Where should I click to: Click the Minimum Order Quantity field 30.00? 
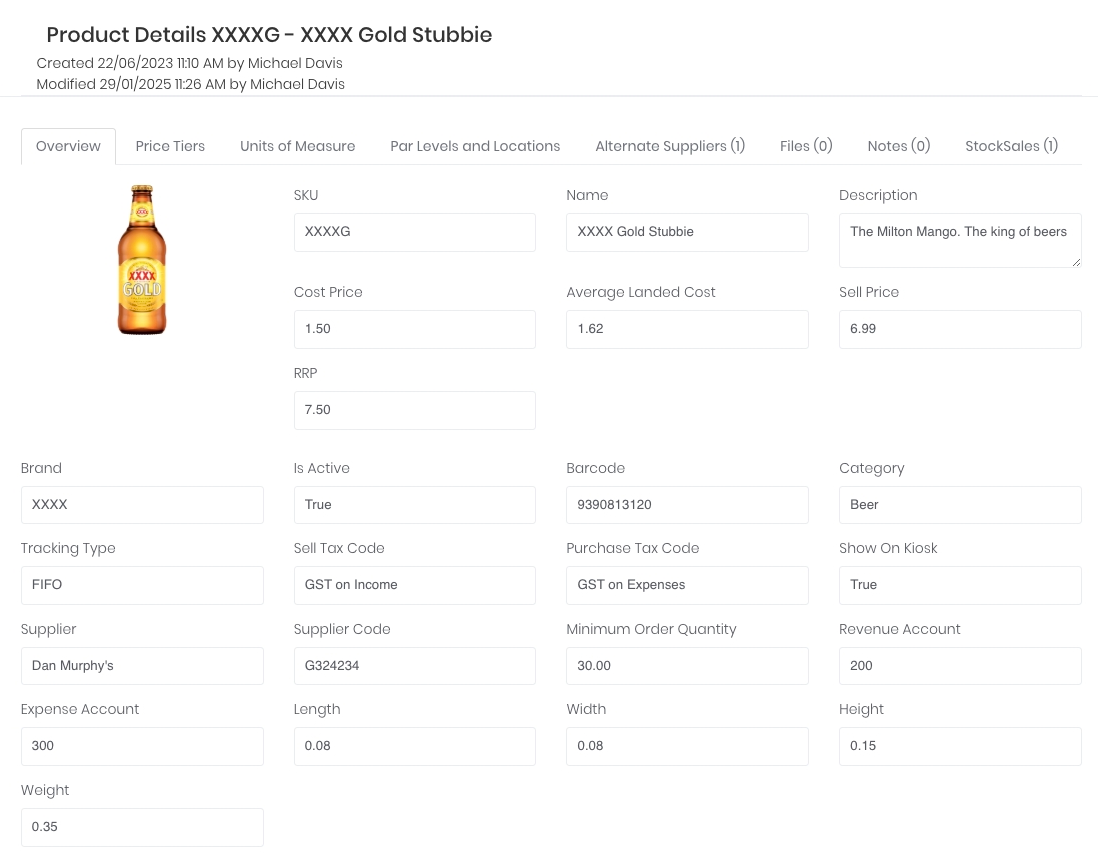[x=687, y=666]
